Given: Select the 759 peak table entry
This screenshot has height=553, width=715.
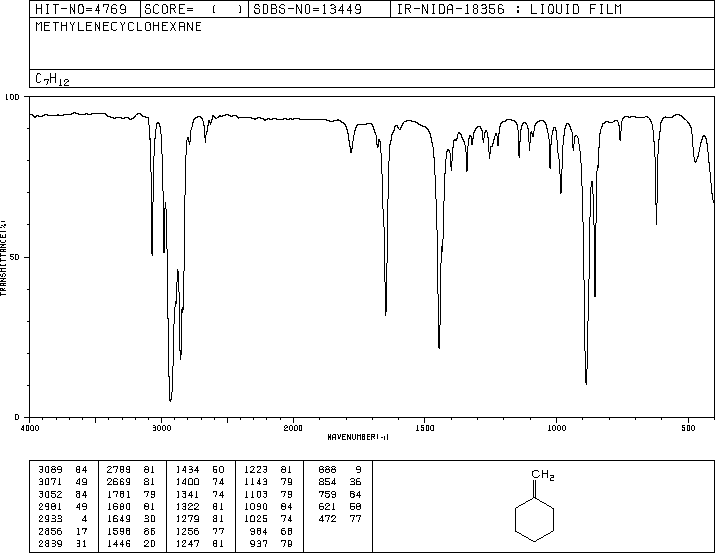Looking at the screenshot, I should click(340, 494).
